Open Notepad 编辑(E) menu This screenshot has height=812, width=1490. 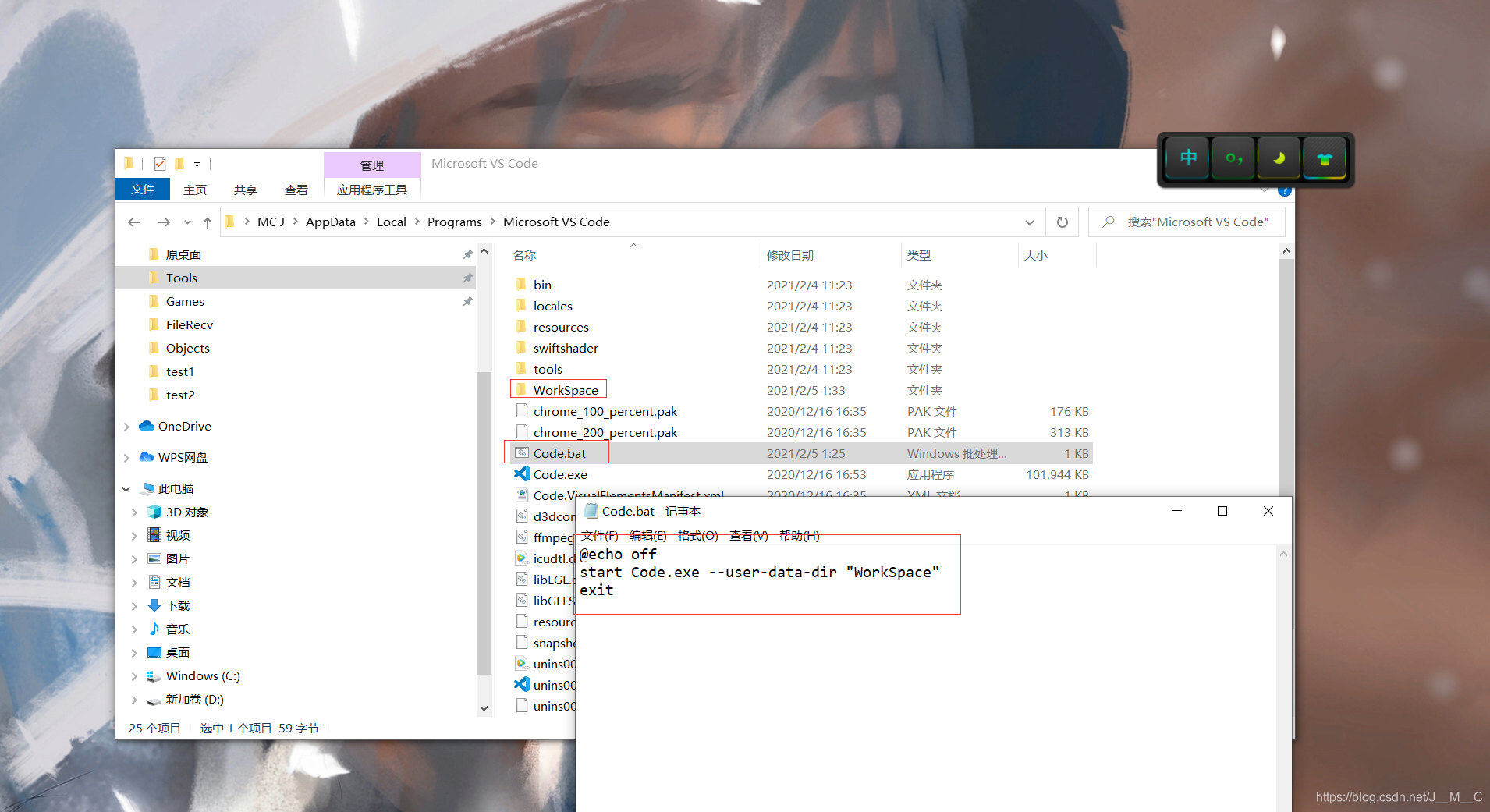pos(648,535)
